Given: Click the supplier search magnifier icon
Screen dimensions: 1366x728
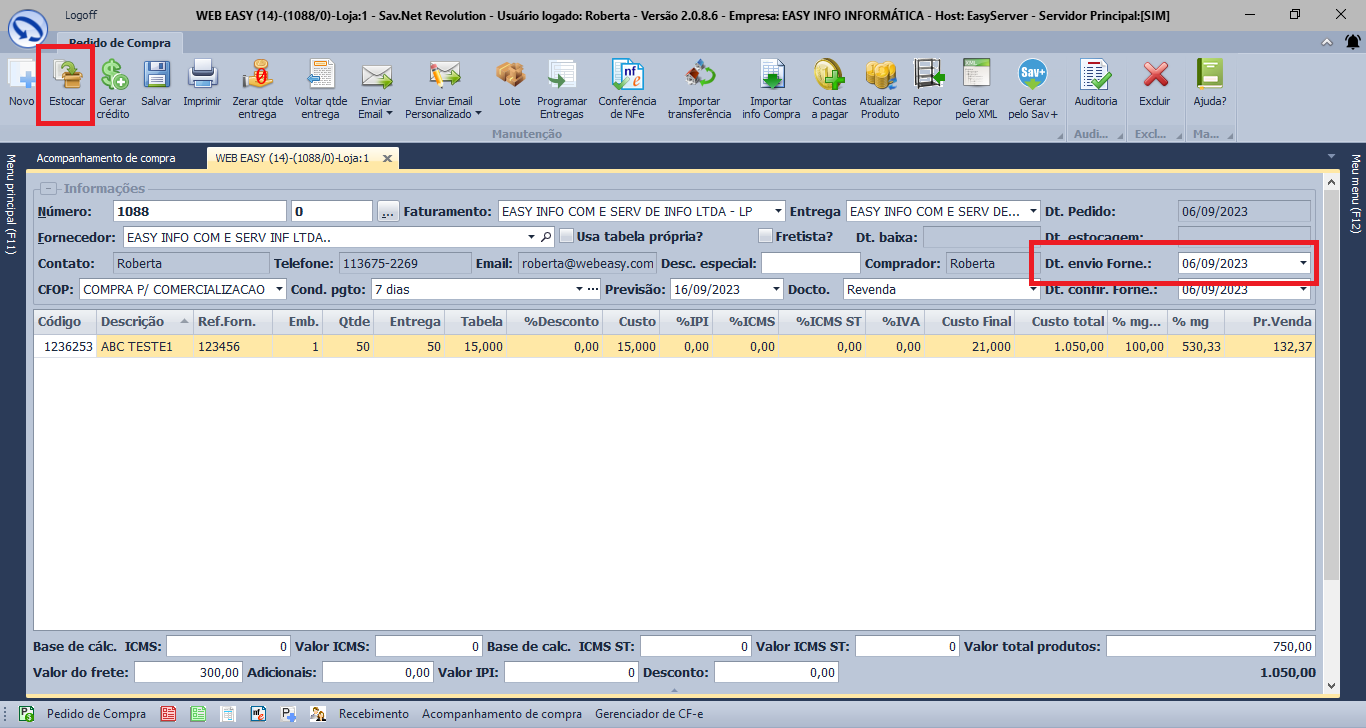Looking at the screenshot, I should click(546, 237).
